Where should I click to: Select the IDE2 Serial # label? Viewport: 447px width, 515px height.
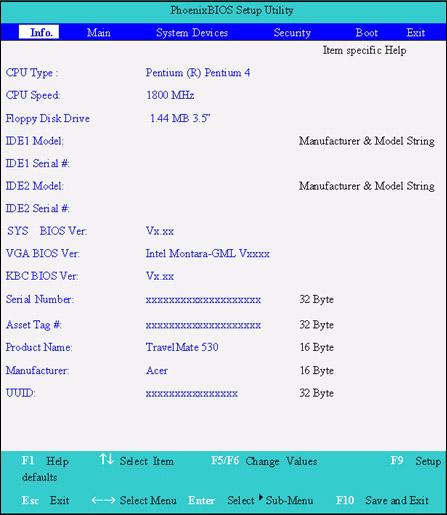(x=37, y=209)
